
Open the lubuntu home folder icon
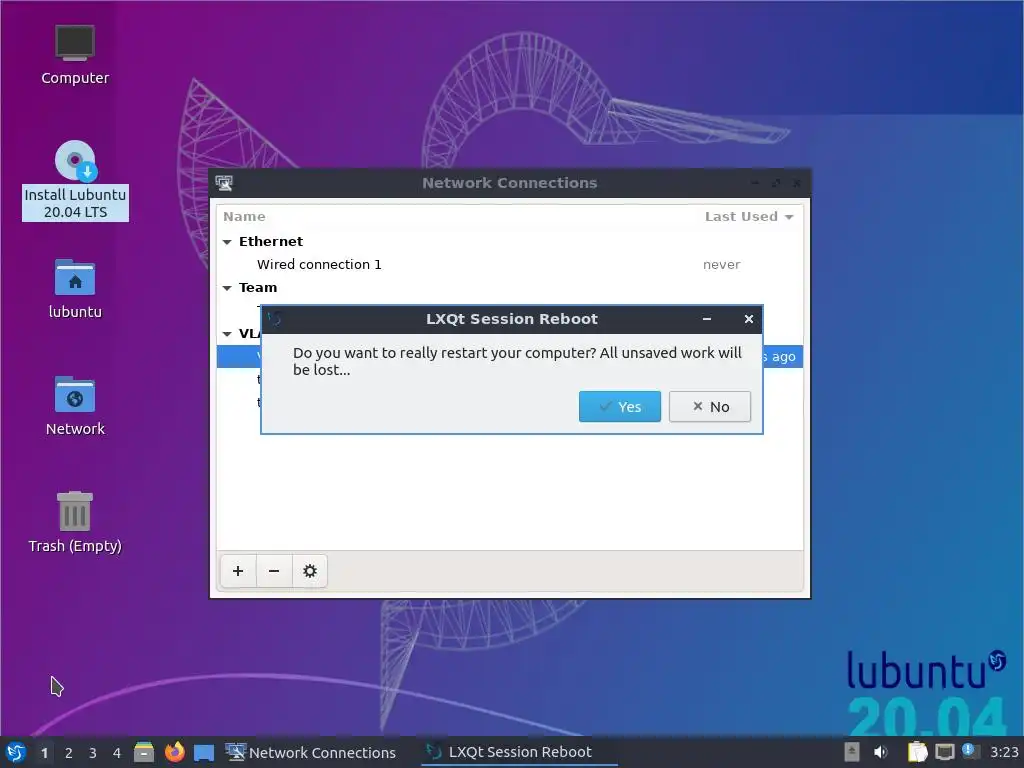(75, 289)
